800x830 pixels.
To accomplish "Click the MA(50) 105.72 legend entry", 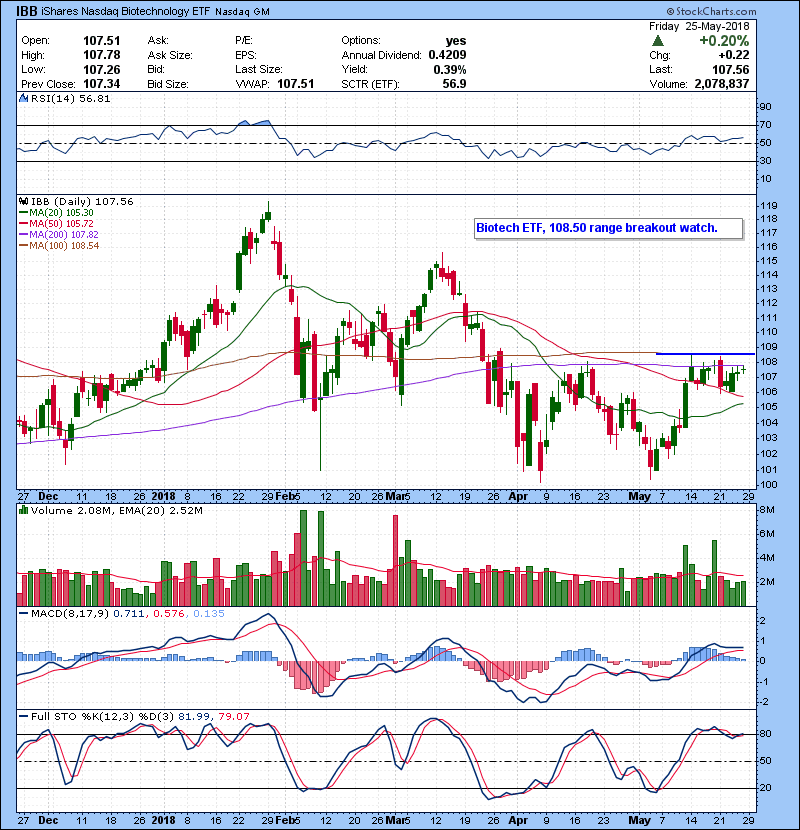I will 56,224.
